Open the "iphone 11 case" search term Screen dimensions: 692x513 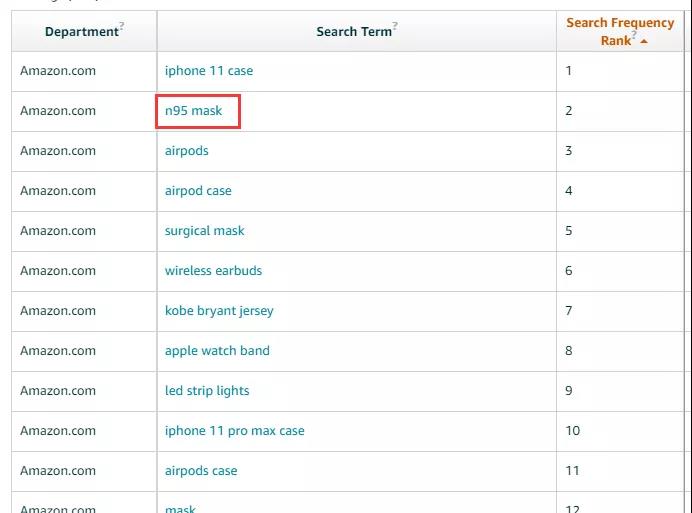pos(209,71)
